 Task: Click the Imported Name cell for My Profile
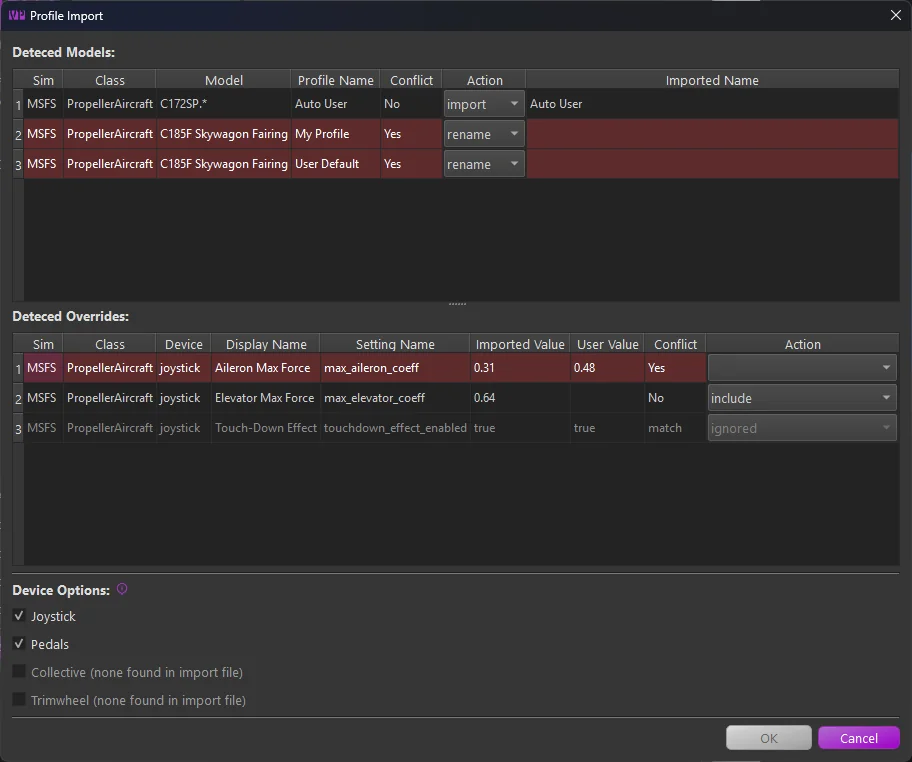tap(712, 134)
